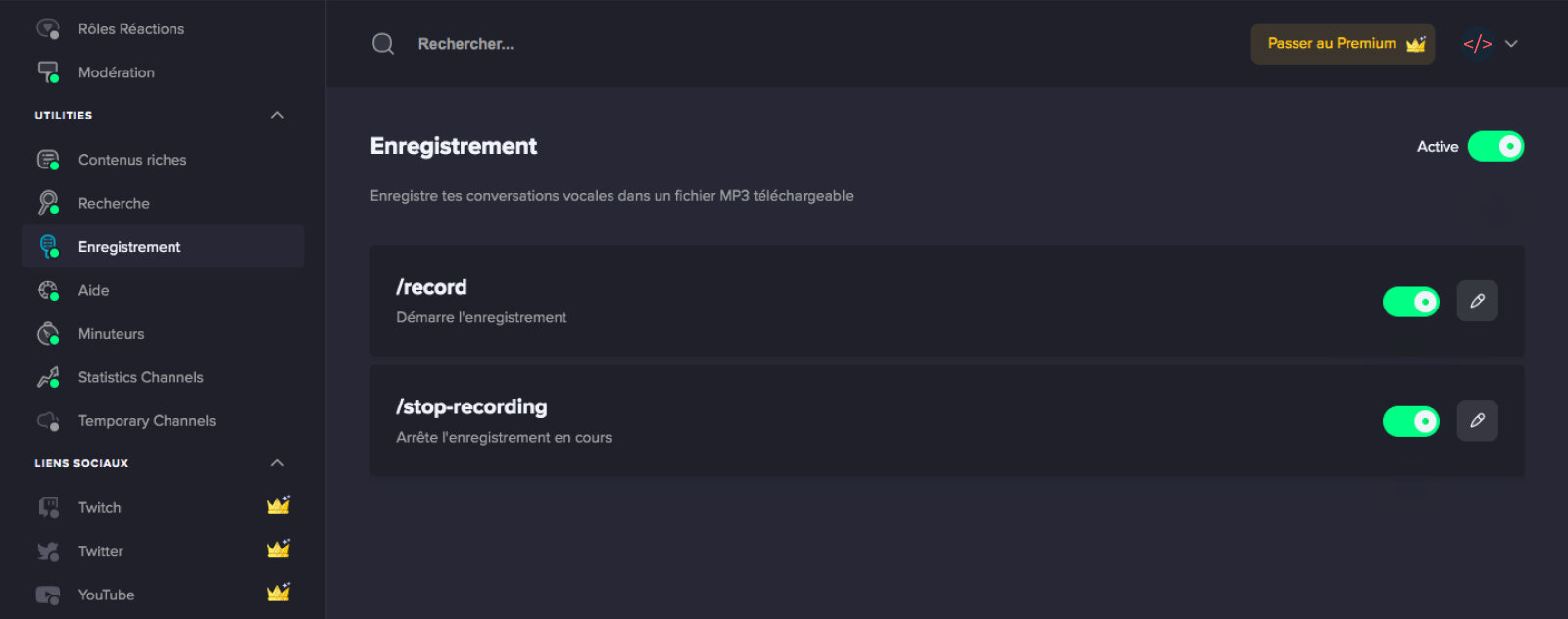This screenshot has width=1568, height=619.
Task: Click the edit pencil for /stop-recording command
Action: tap(1477, 420)
